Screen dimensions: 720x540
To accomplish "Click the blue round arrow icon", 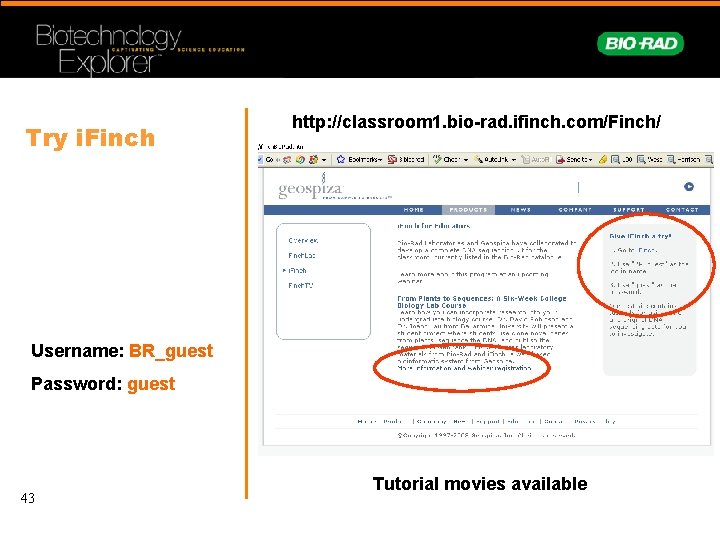I will pyautogui.click(x=689, y=186).
